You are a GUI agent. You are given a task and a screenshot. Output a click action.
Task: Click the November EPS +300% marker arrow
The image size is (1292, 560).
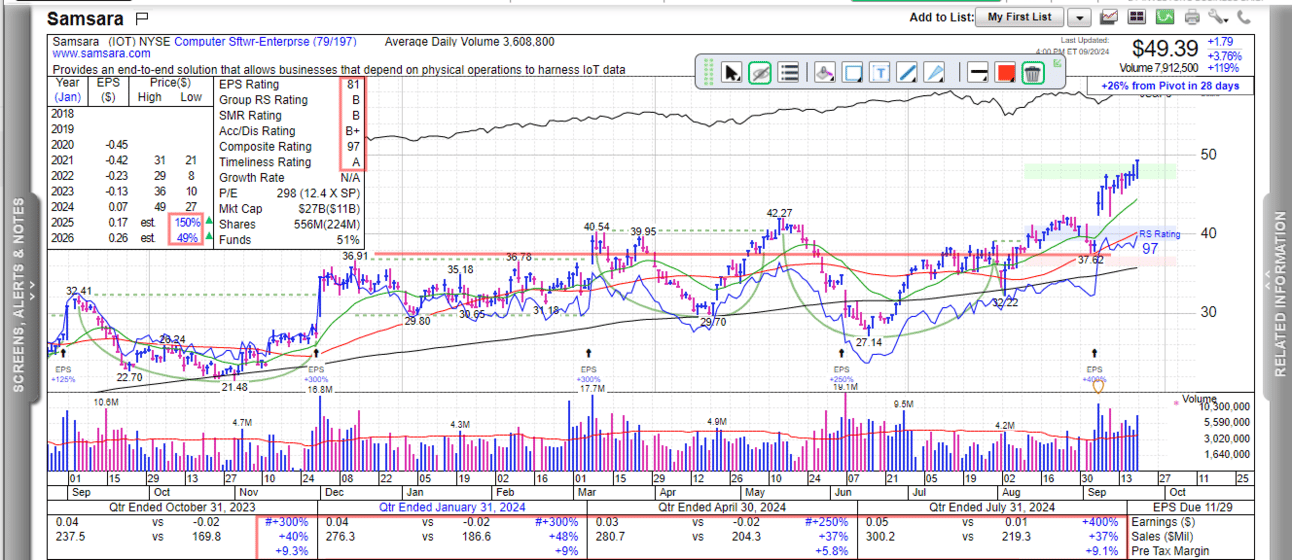pyautogui.click(x=317, y=352)
